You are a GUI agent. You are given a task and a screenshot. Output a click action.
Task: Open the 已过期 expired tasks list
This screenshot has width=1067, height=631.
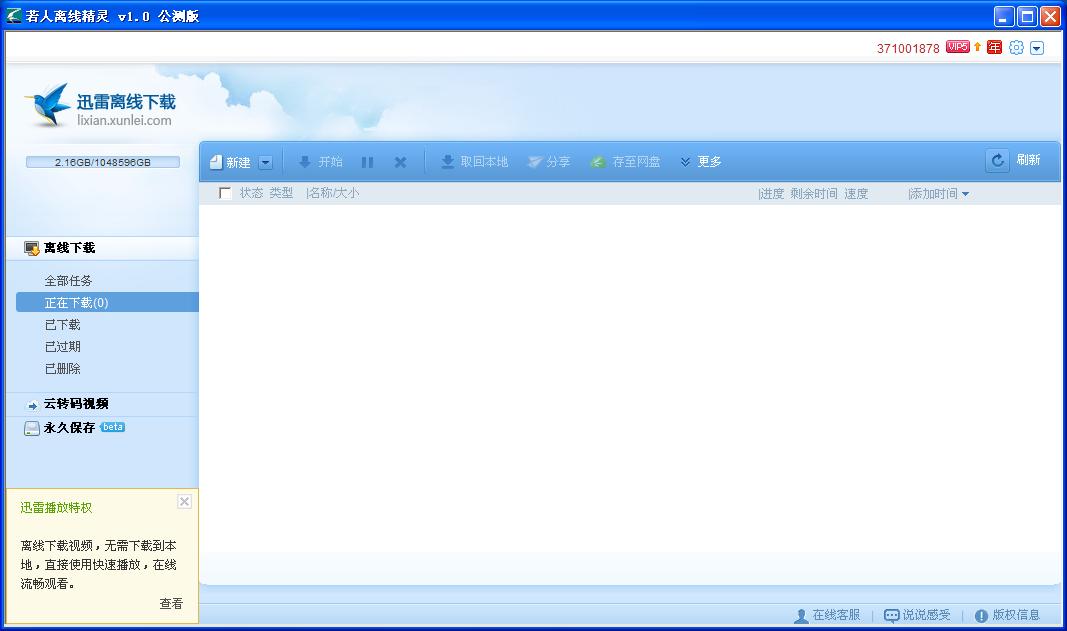pyautogui.click(x=63, y=346)
